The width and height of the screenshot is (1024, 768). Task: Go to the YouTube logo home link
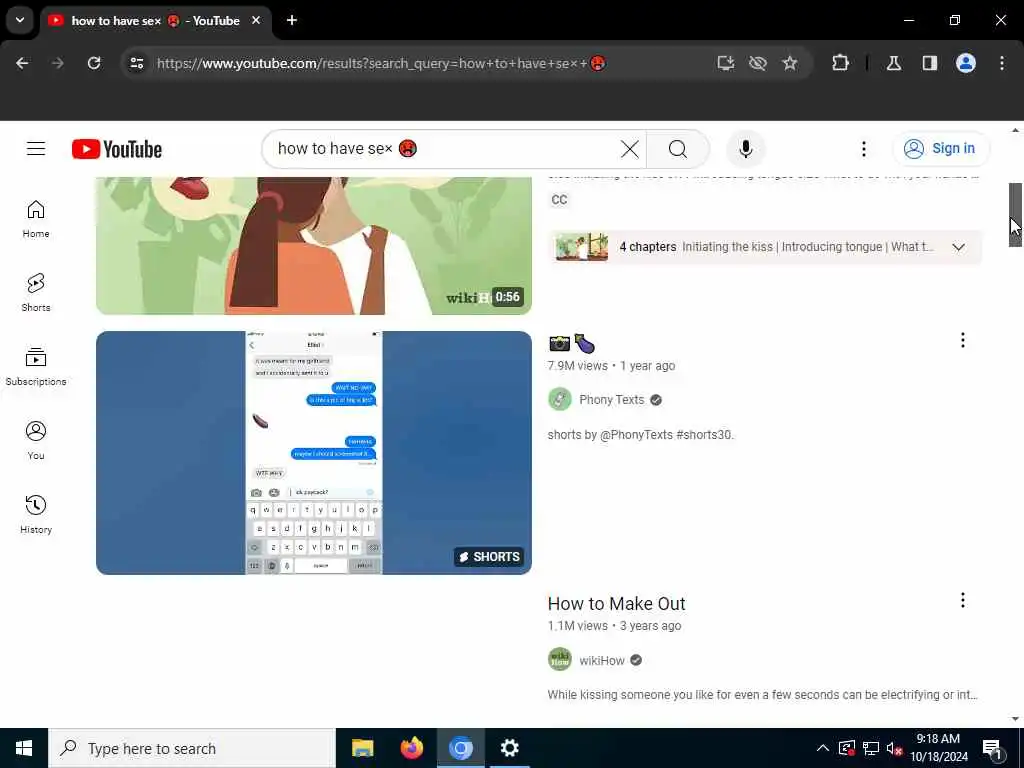(x=117, y=149)
